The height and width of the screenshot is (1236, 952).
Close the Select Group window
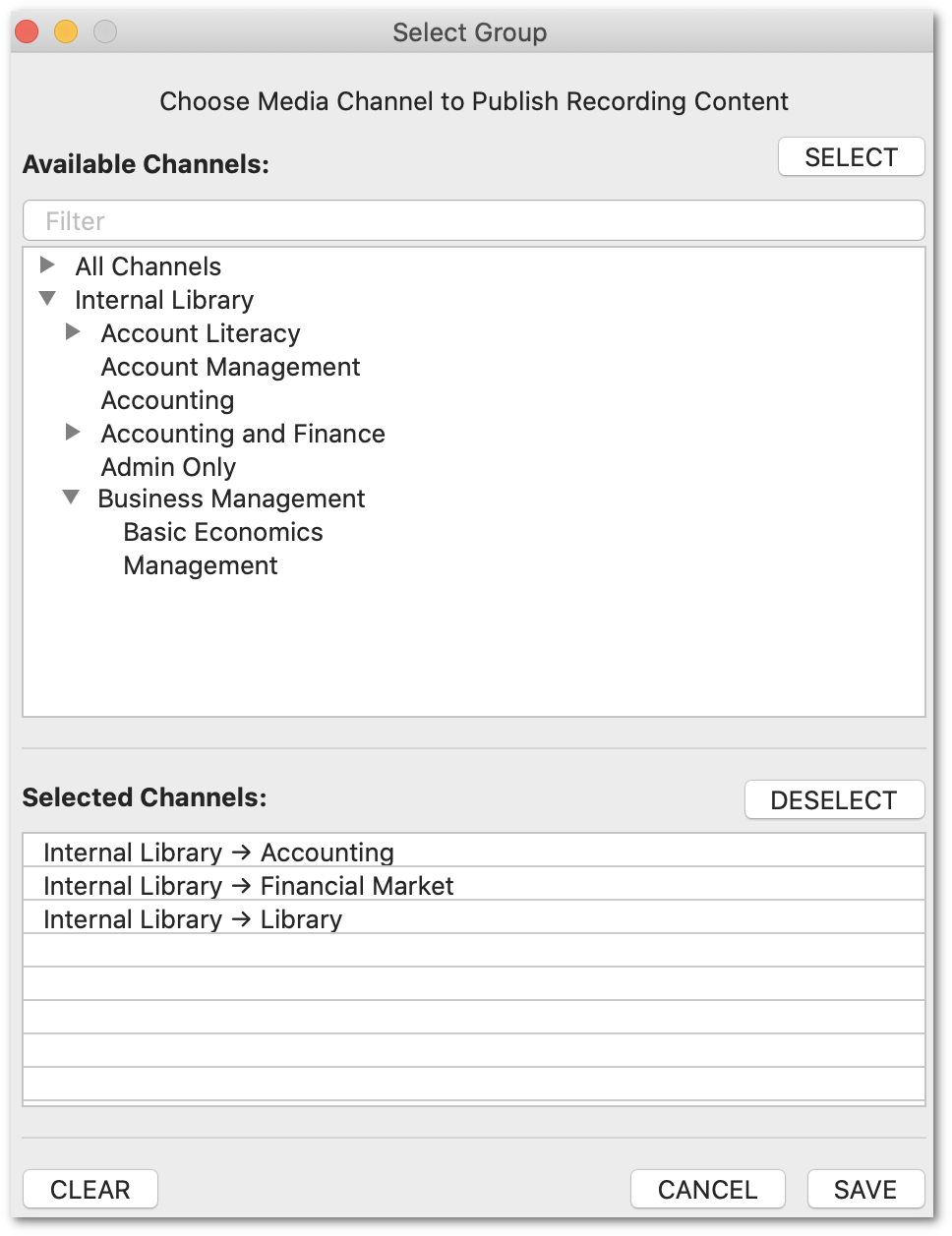tap(27, 32)
